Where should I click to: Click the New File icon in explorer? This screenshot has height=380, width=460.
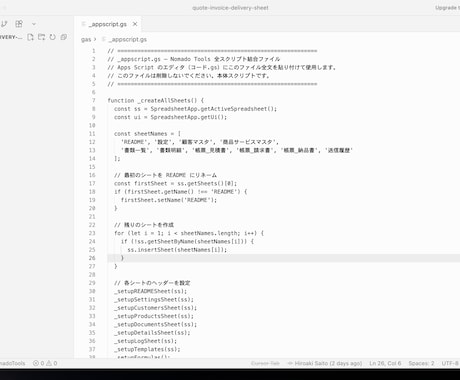[30, 37]
